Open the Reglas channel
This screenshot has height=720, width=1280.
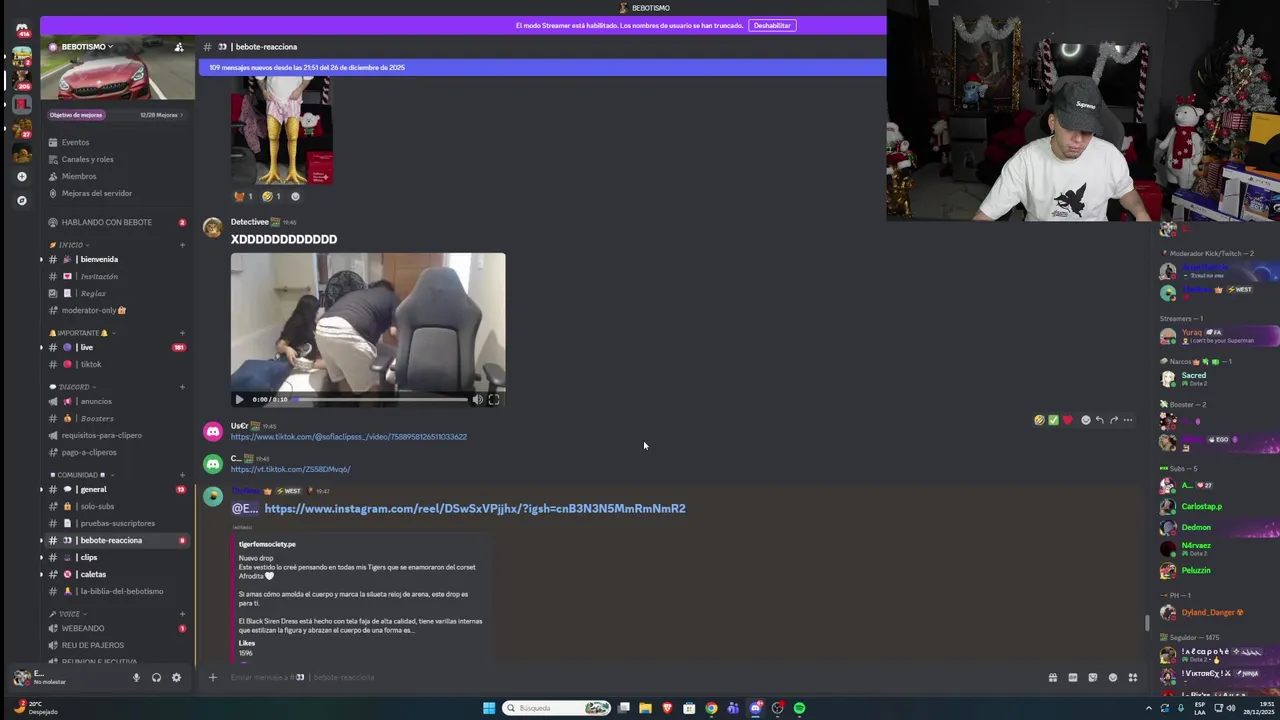click(117, 293)
